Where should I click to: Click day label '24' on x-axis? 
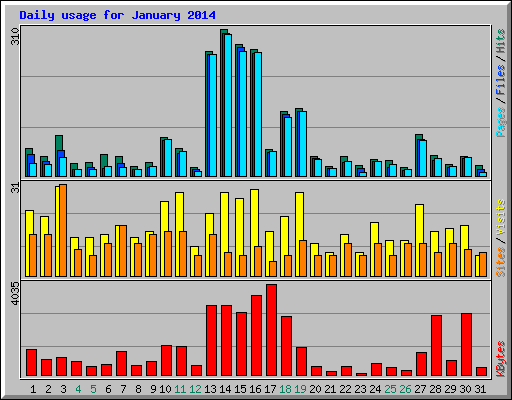pos(375,389)
